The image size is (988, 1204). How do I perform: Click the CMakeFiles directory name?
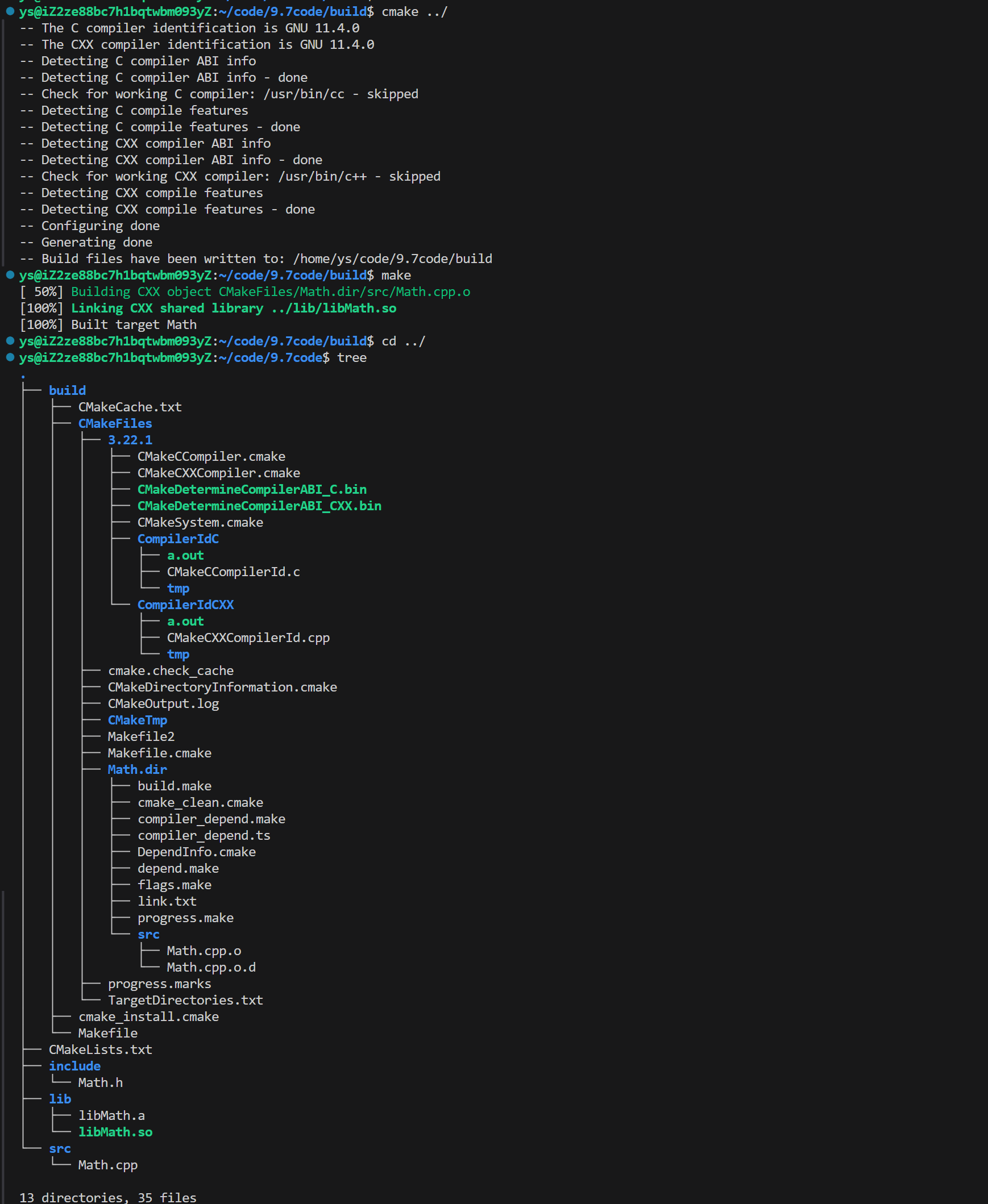tap(115, 424)
